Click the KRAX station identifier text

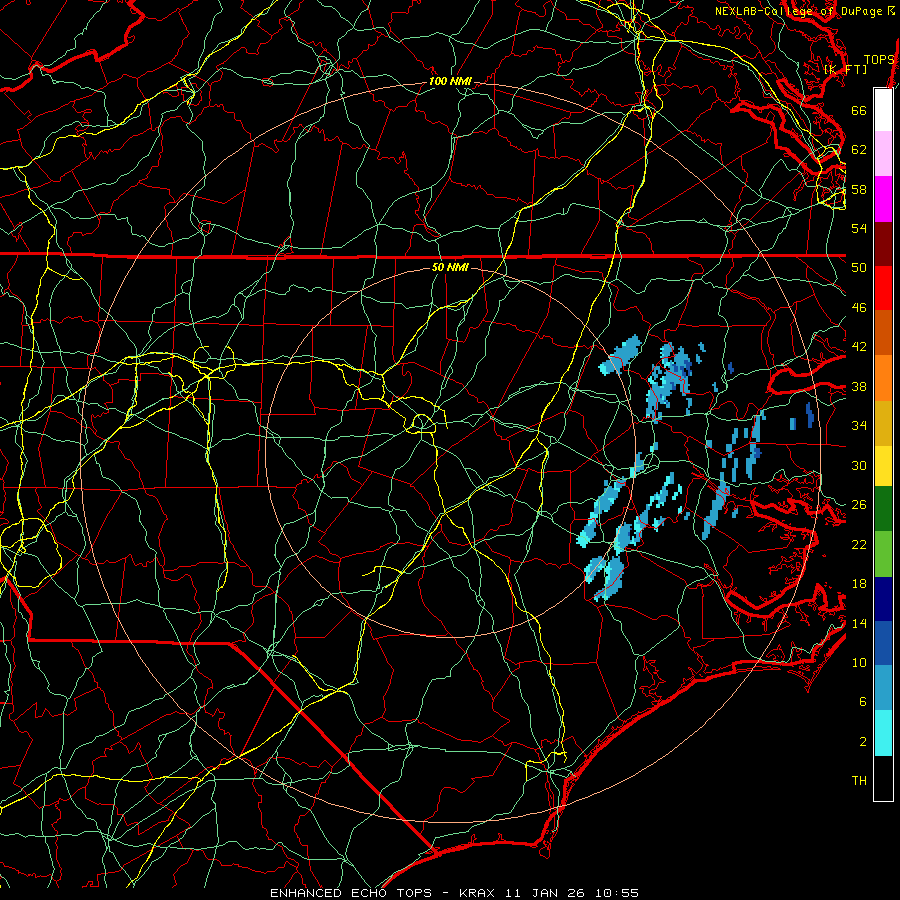click(477, 893)
